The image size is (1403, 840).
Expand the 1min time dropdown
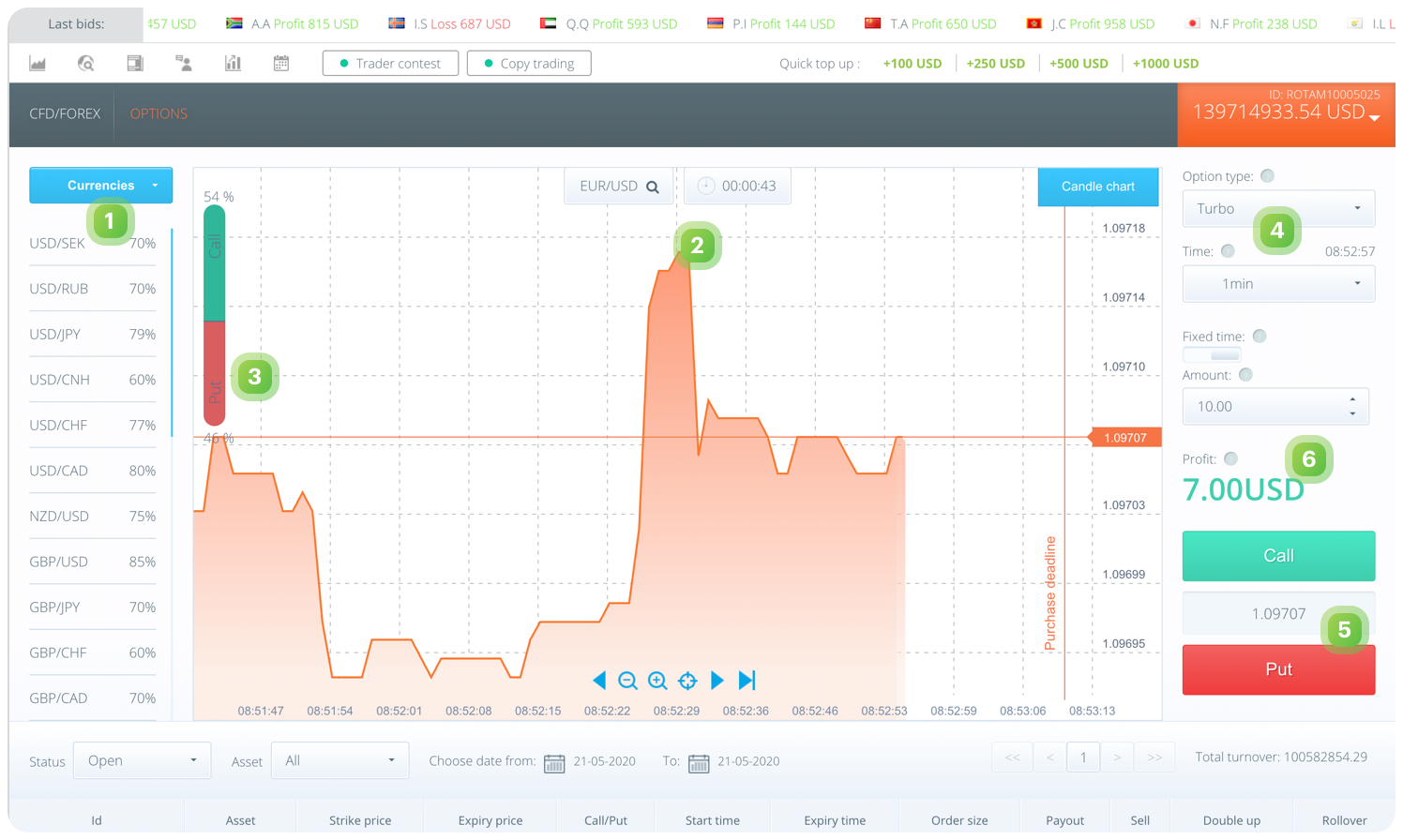(1278, 284)
